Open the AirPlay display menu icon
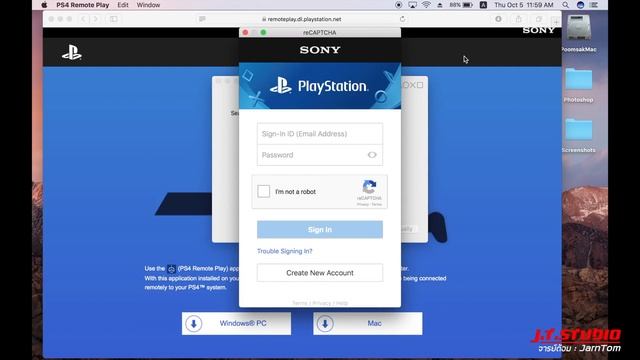The image size is (640, 360). pyautogui.click(x=413, y=5)
